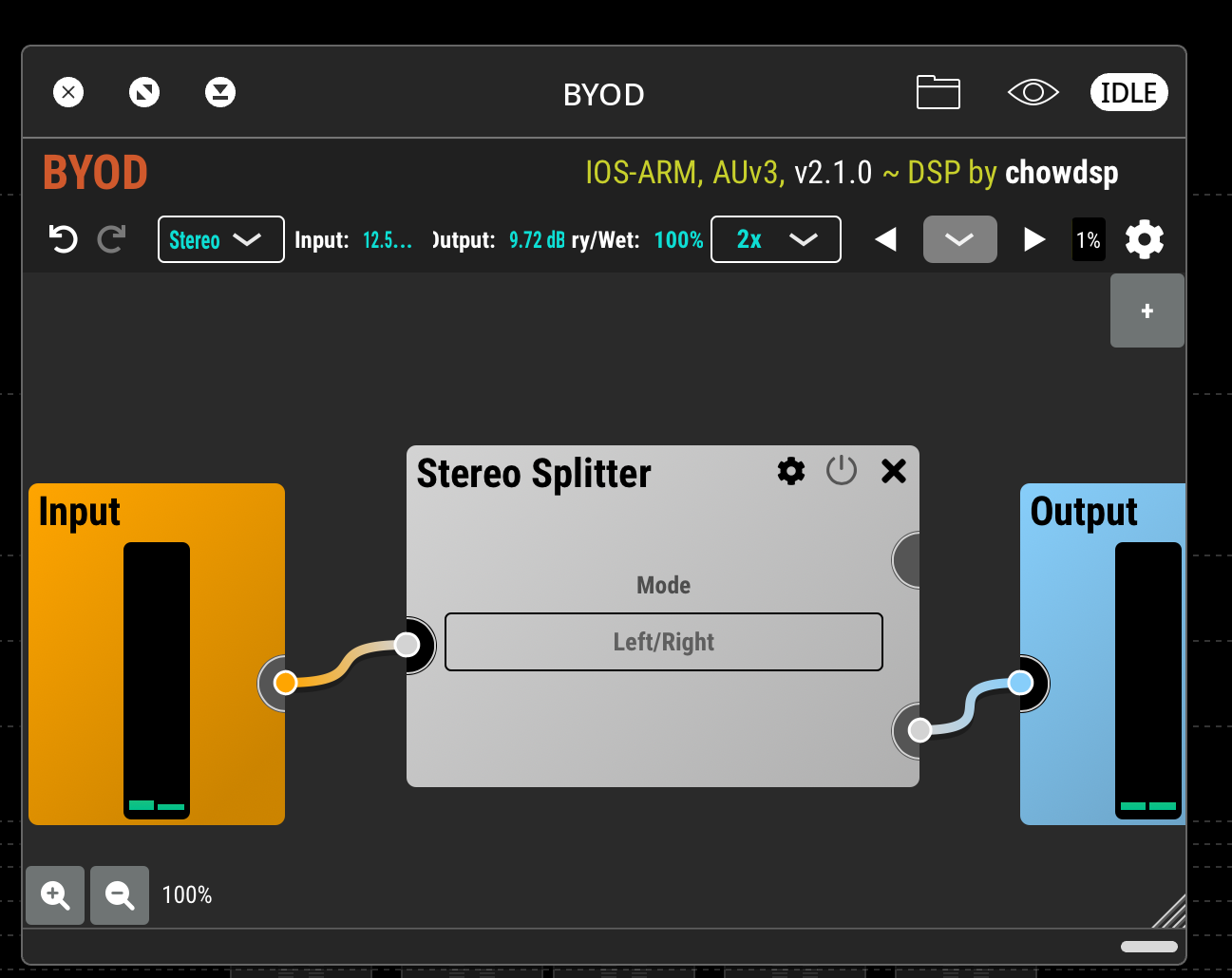
Task: Click the Output module level meter
Action: [x=1148, y=681]
